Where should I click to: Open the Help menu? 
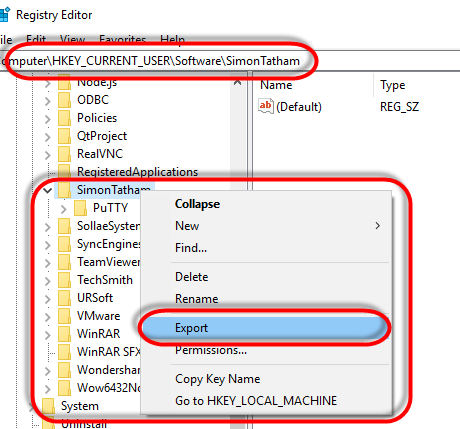pyautogui.click(x=172, y=40)
